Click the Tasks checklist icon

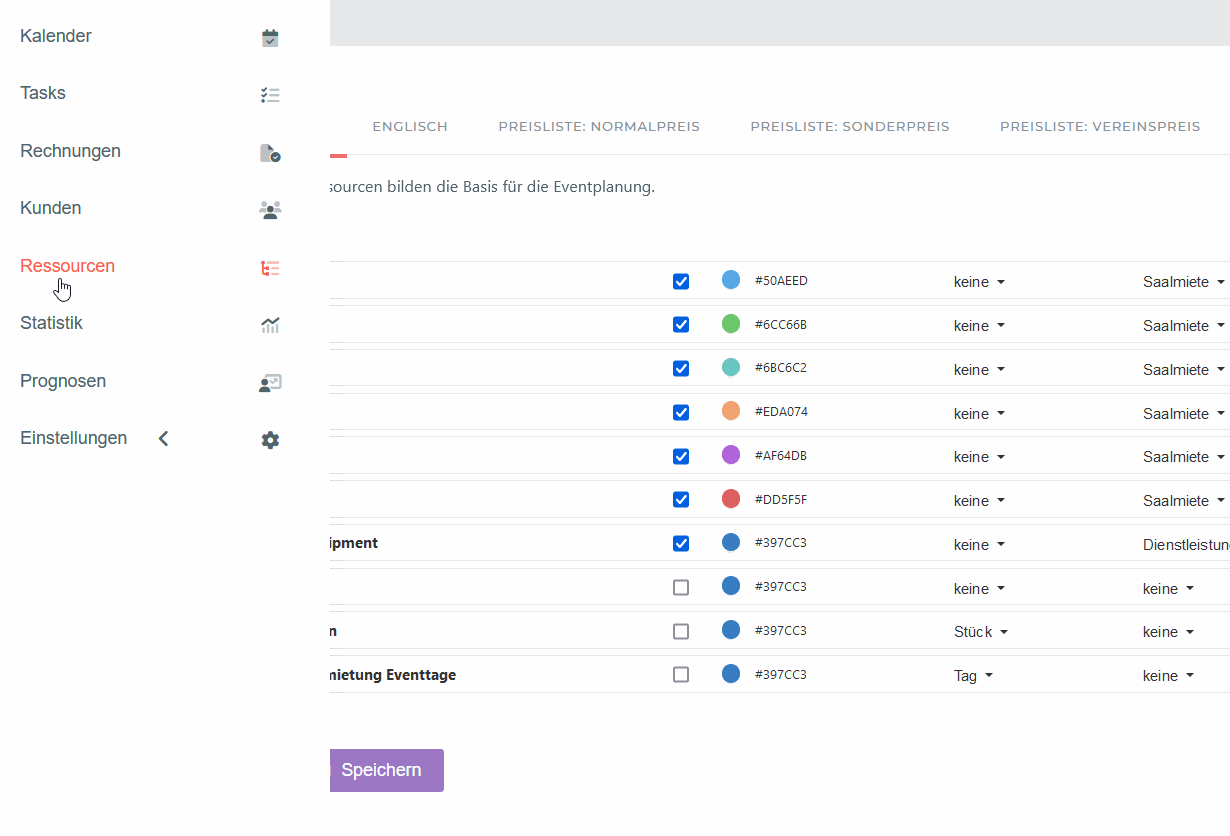click(x=270, y=95)
